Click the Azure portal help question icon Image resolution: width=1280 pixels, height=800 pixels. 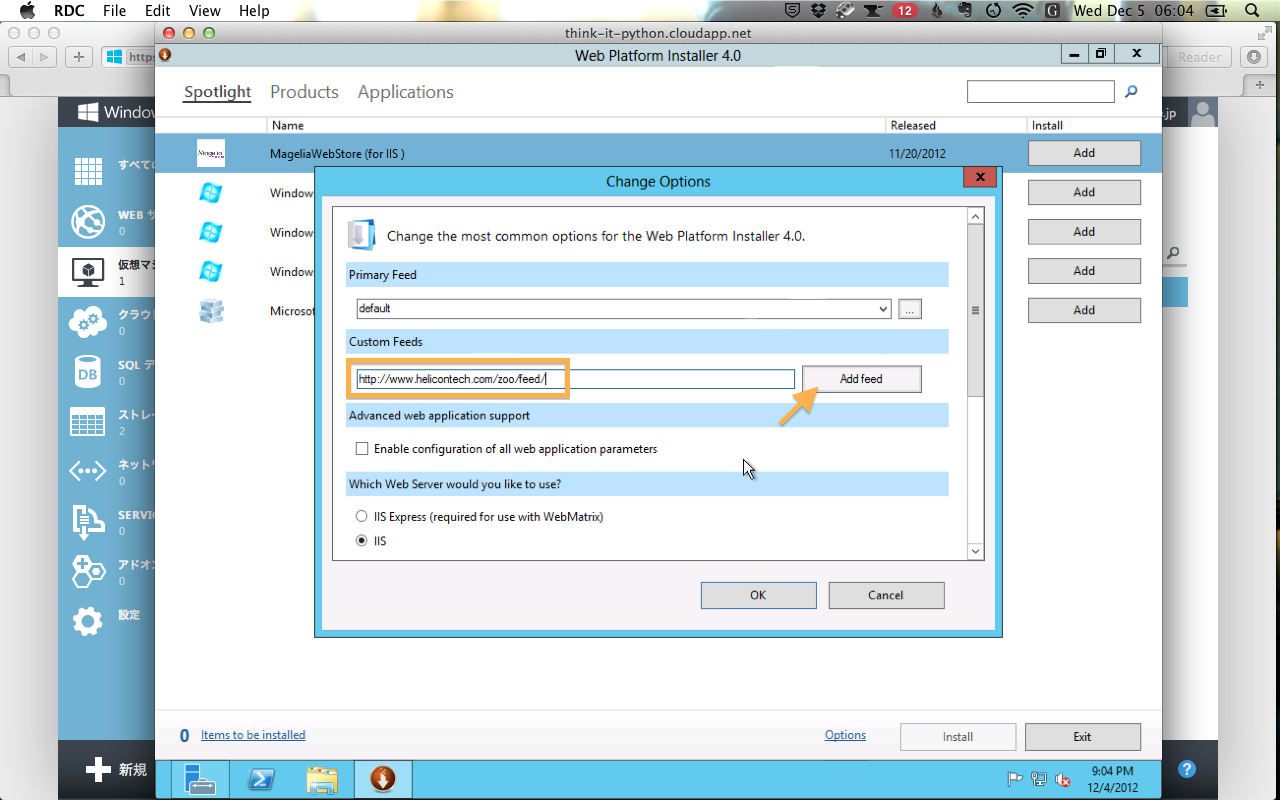(x=1187, y=769)
